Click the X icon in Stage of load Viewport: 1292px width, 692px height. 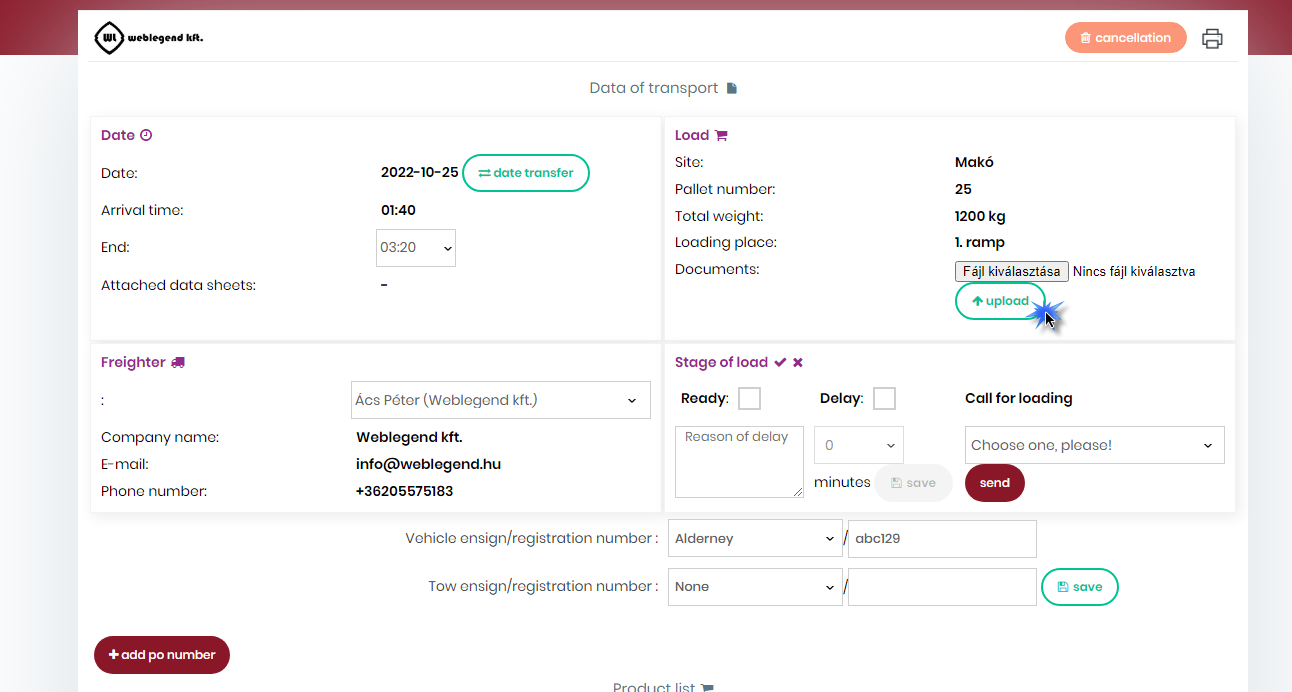798,361
